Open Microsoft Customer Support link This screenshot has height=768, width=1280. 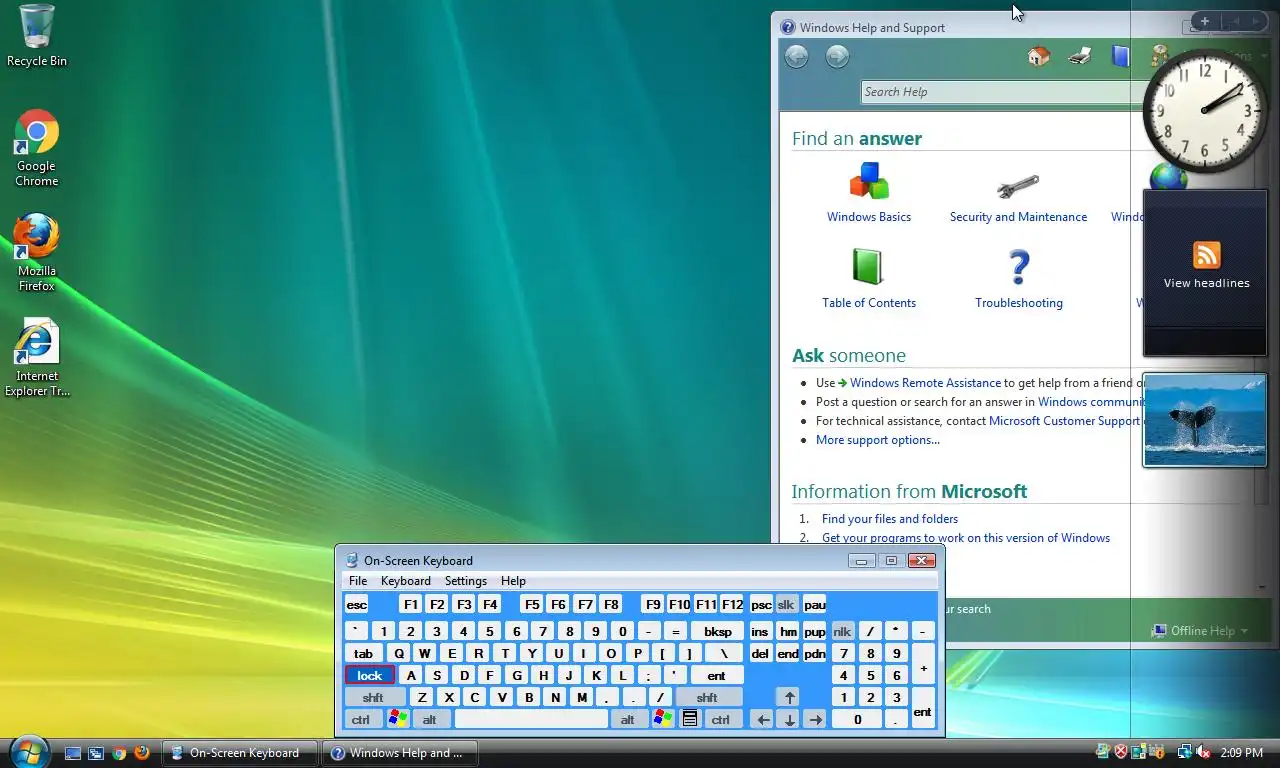coord(1064,421)
